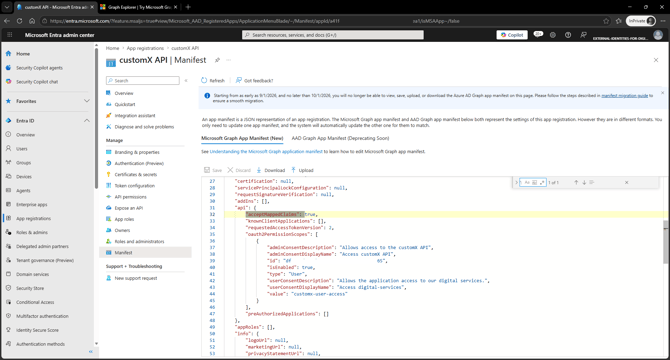
Task: Open the notifications icon in header
Action: (538, 35)
